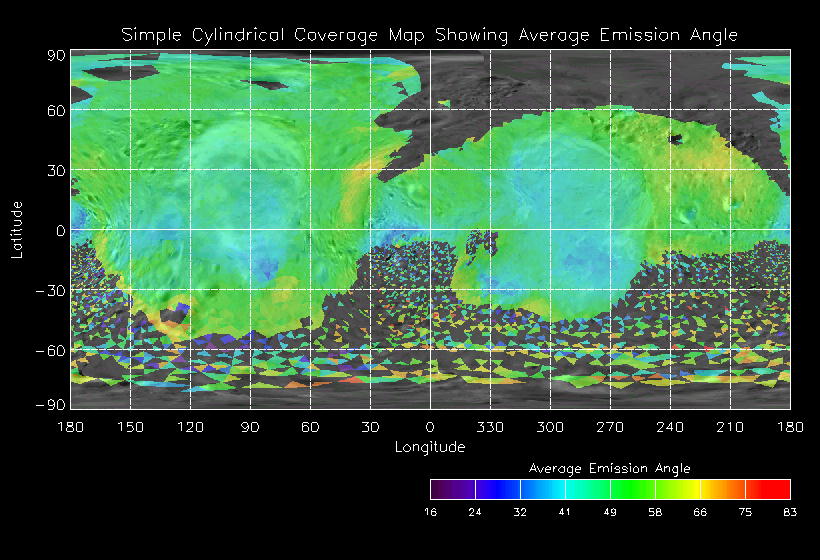Click the latitude axis tick label '0'

(61, 231)
